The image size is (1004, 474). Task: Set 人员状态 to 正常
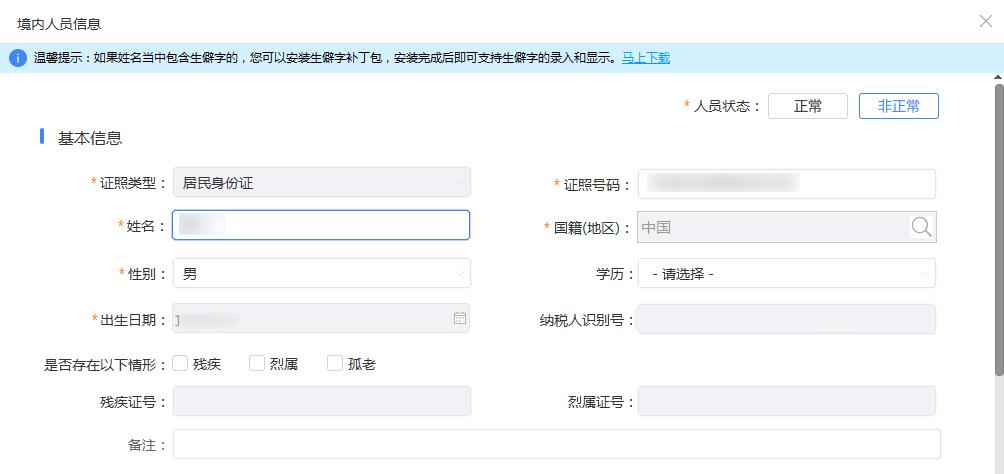coord(807,106)
